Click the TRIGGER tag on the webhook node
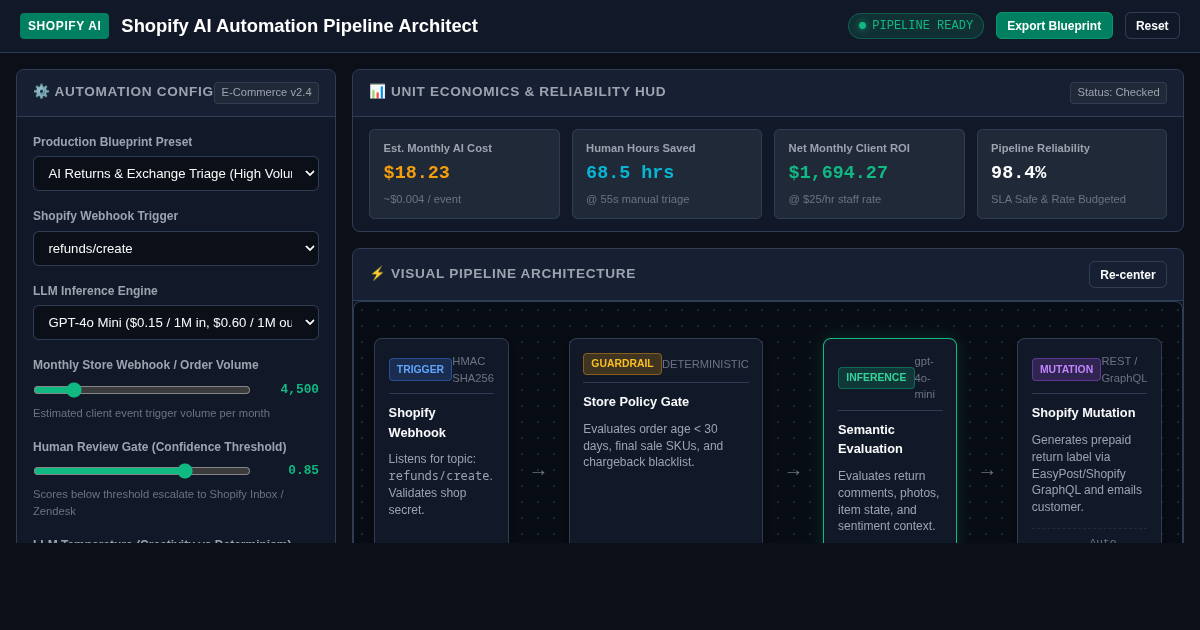Screen dimensions: 1200x630 tap(420, 369)
